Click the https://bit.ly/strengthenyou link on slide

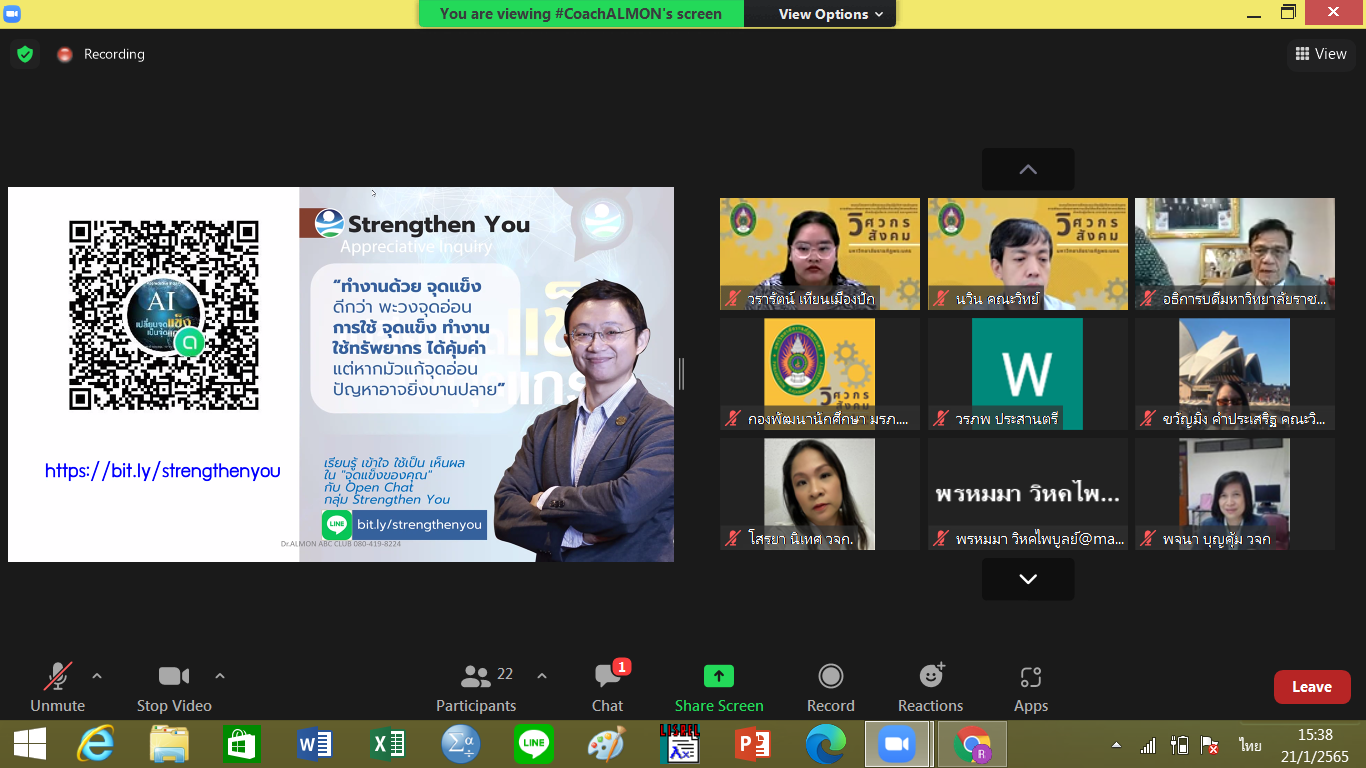tap(163, 470)
